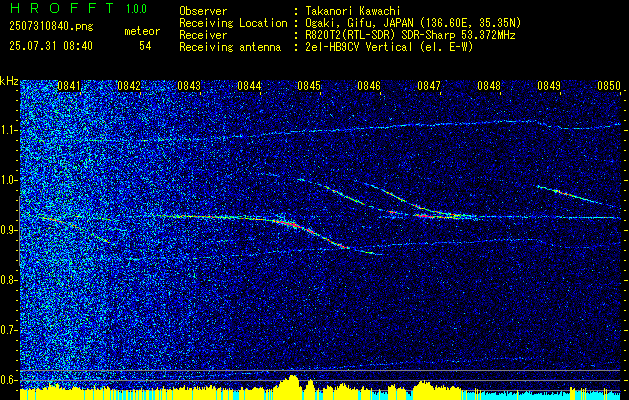This screenshot has height=400, width=629.
Task: Click the 0844 time marker
Action: click(249, 86)
